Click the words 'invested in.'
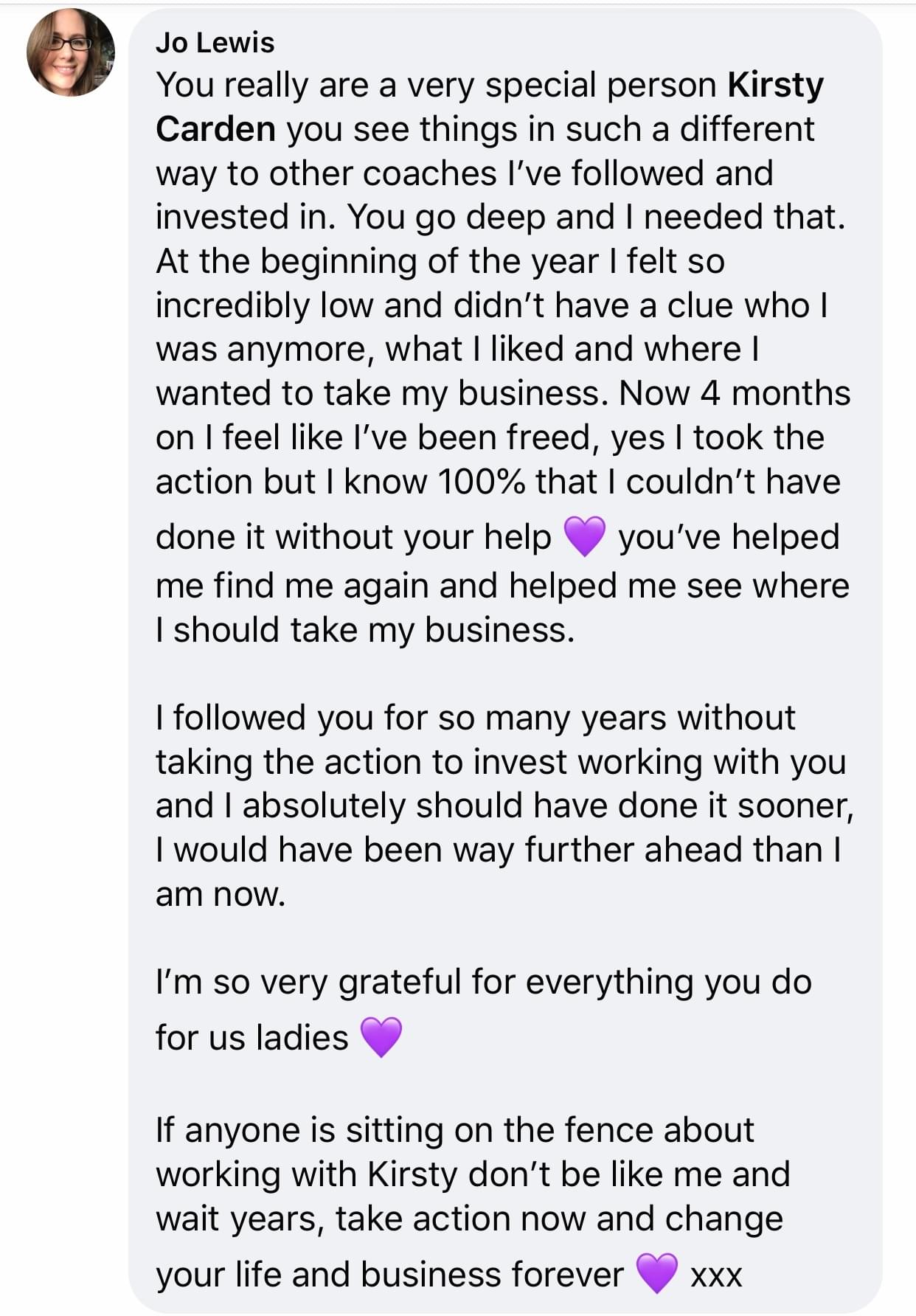 (244, 218)
